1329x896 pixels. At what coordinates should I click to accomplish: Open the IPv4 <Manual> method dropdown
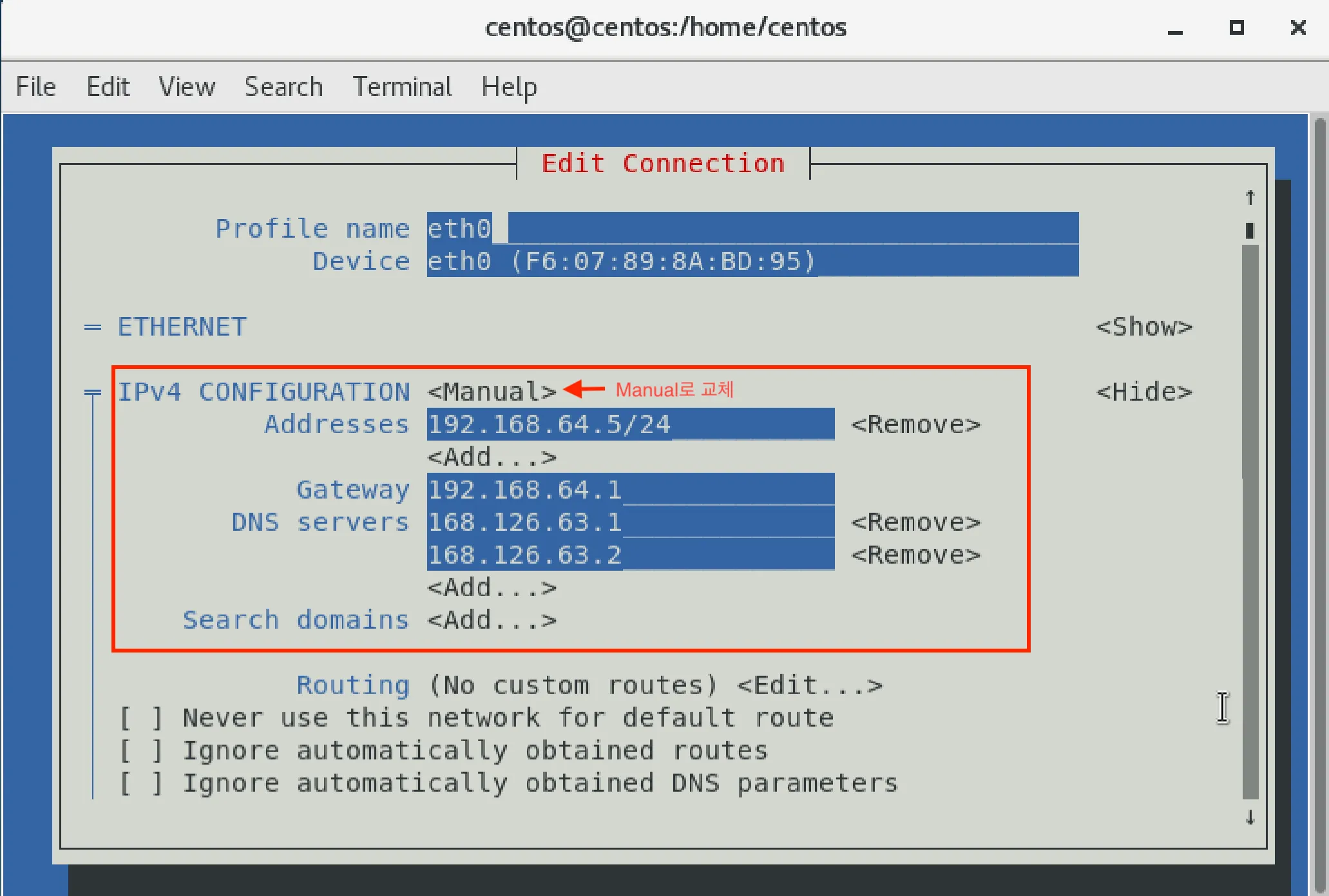coord(492,392)
